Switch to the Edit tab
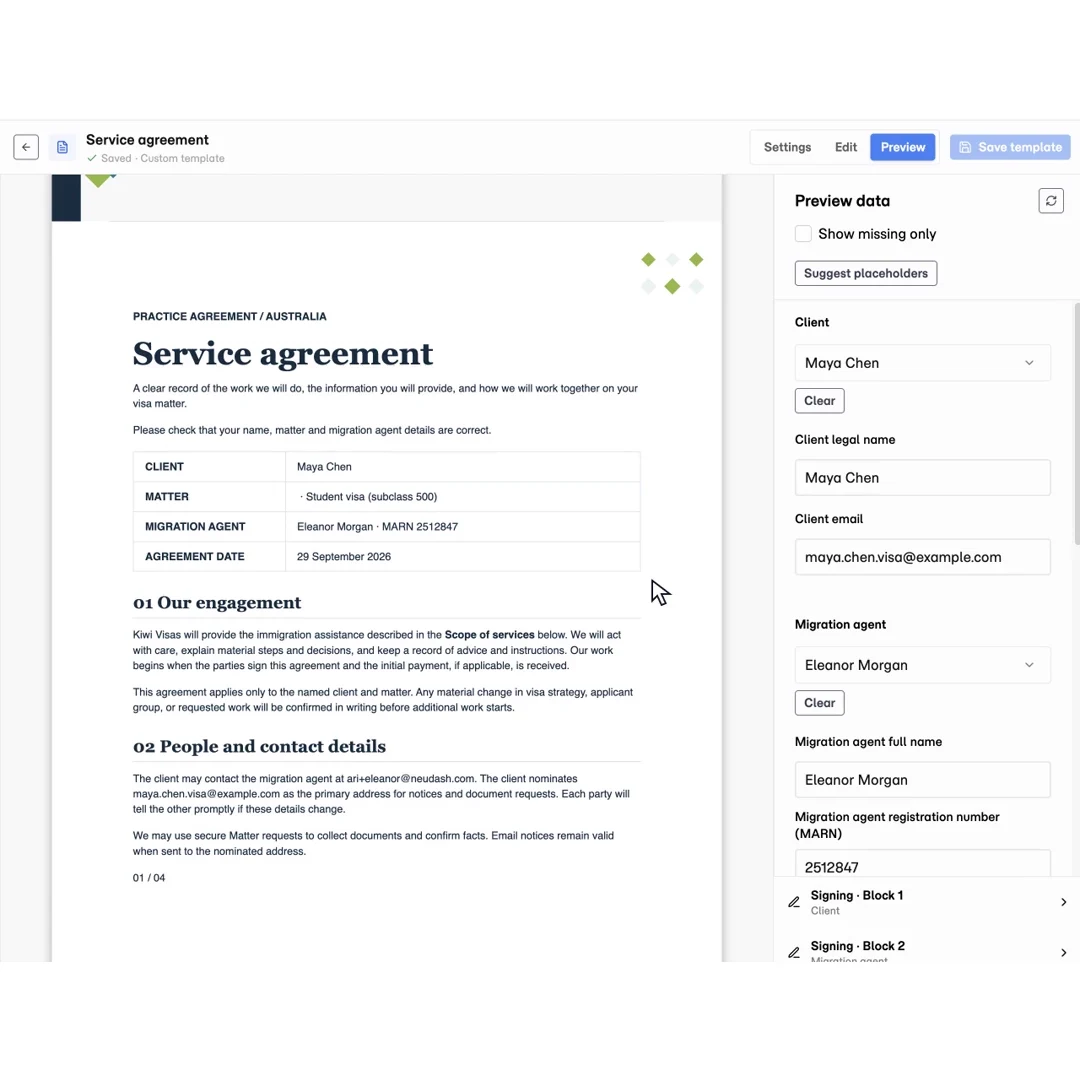1080x1080 pixels. (845, 147)
